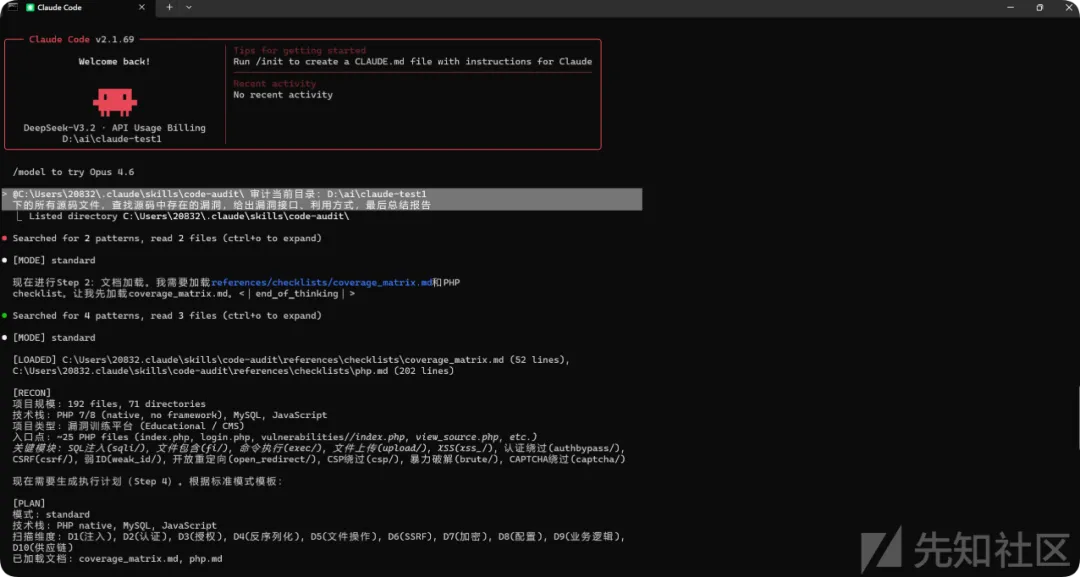Open the new tab profile dropdown
Screen dimensions: 1080x577
click(x=189, y=8)
